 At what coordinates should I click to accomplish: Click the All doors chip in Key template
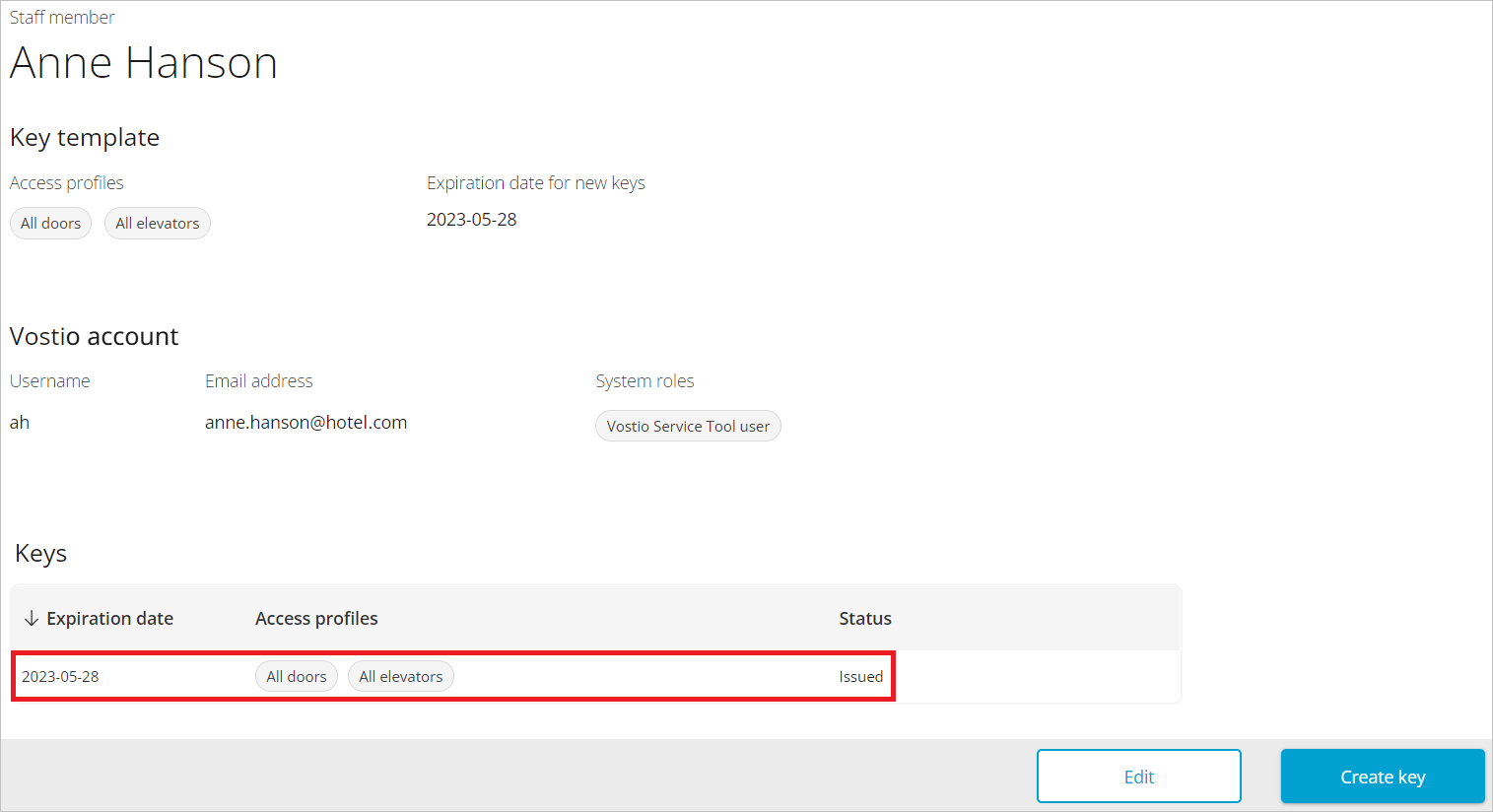[50, 224]
